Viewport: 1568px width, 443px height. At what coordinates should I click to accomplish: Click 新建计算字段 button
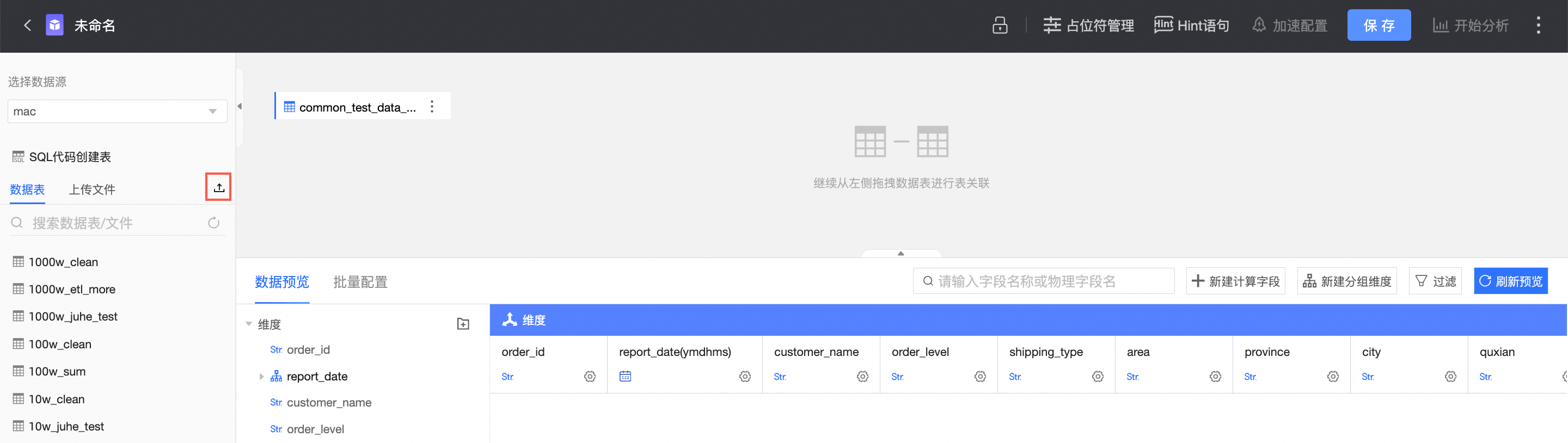click(1236, 281)
